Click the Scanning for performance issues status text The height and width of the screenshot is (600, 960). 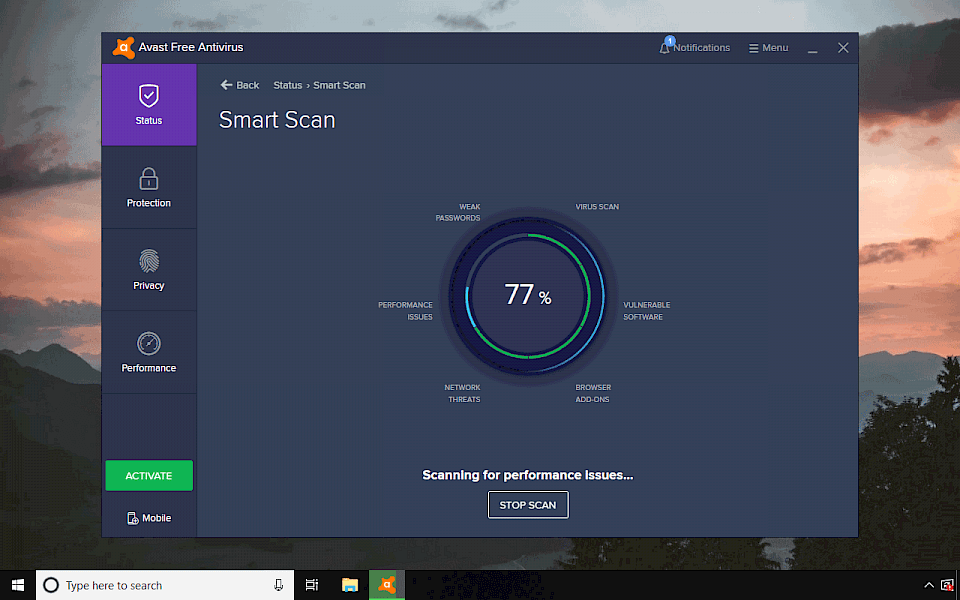[528, 475]
